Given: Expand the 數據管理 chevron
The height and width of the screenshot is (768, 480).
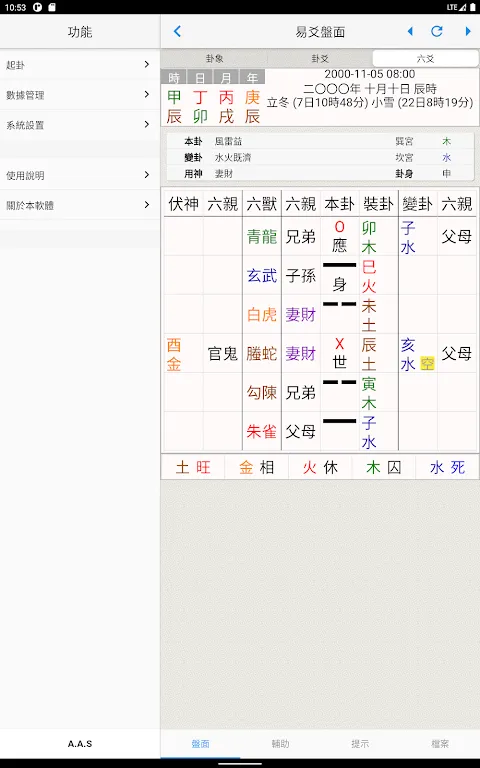Looking at the screenshot, I should (x=147, y=94).
